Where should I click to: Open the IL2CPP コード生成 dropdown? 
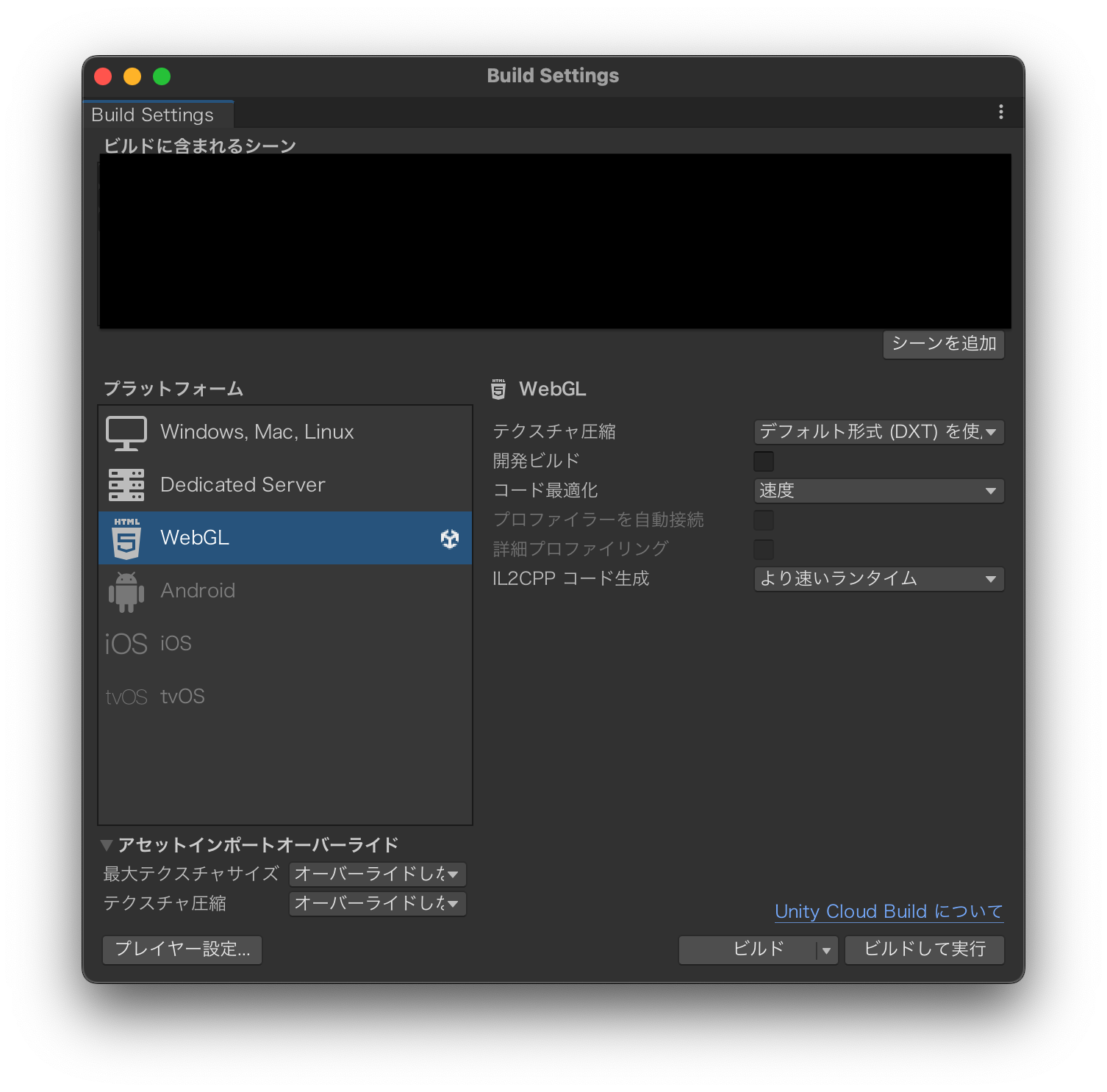(878, 579)
